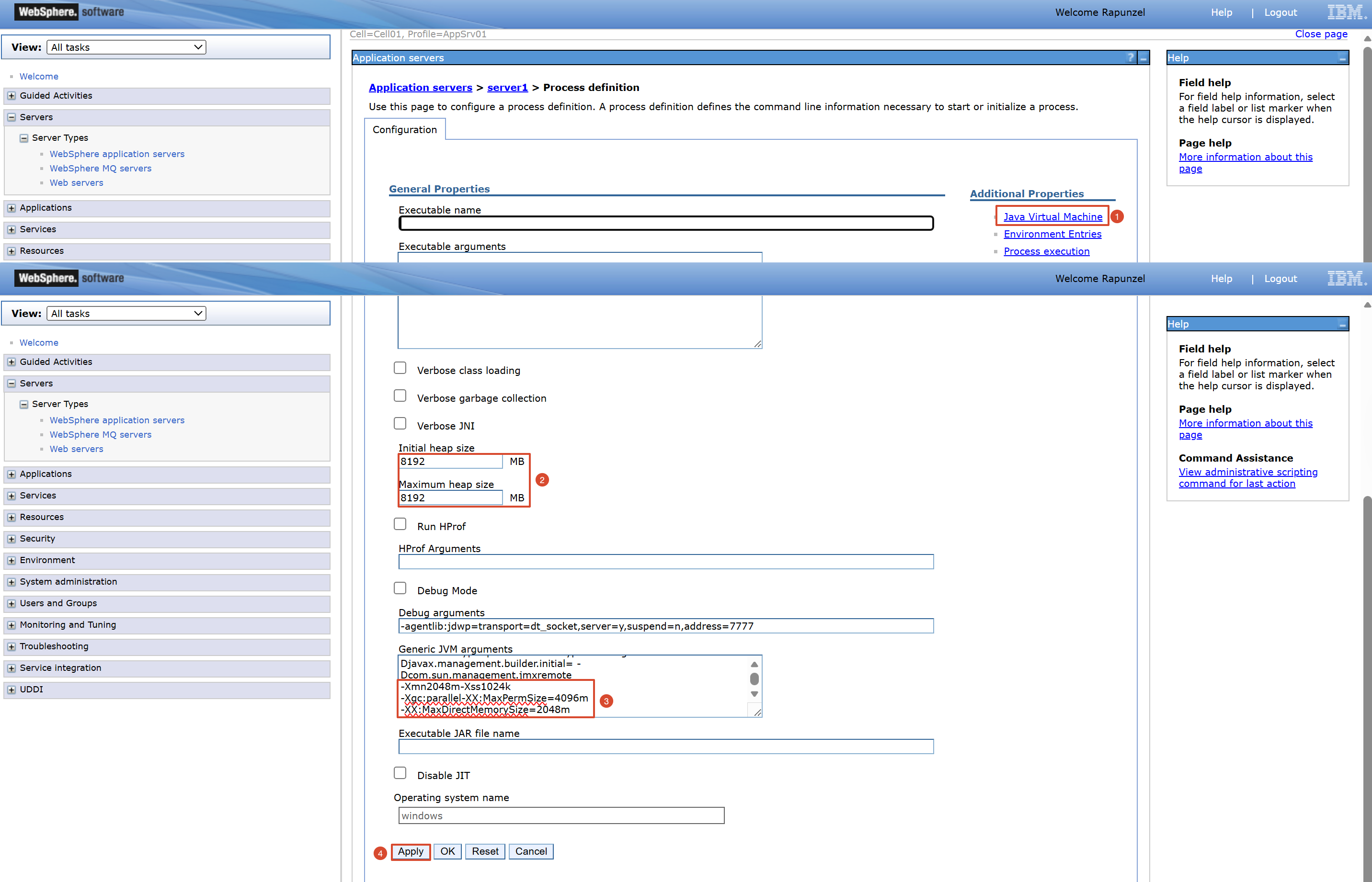View administrative scripting command for last action
This screenshot has height=882, width=1372.
point(1248,478)
